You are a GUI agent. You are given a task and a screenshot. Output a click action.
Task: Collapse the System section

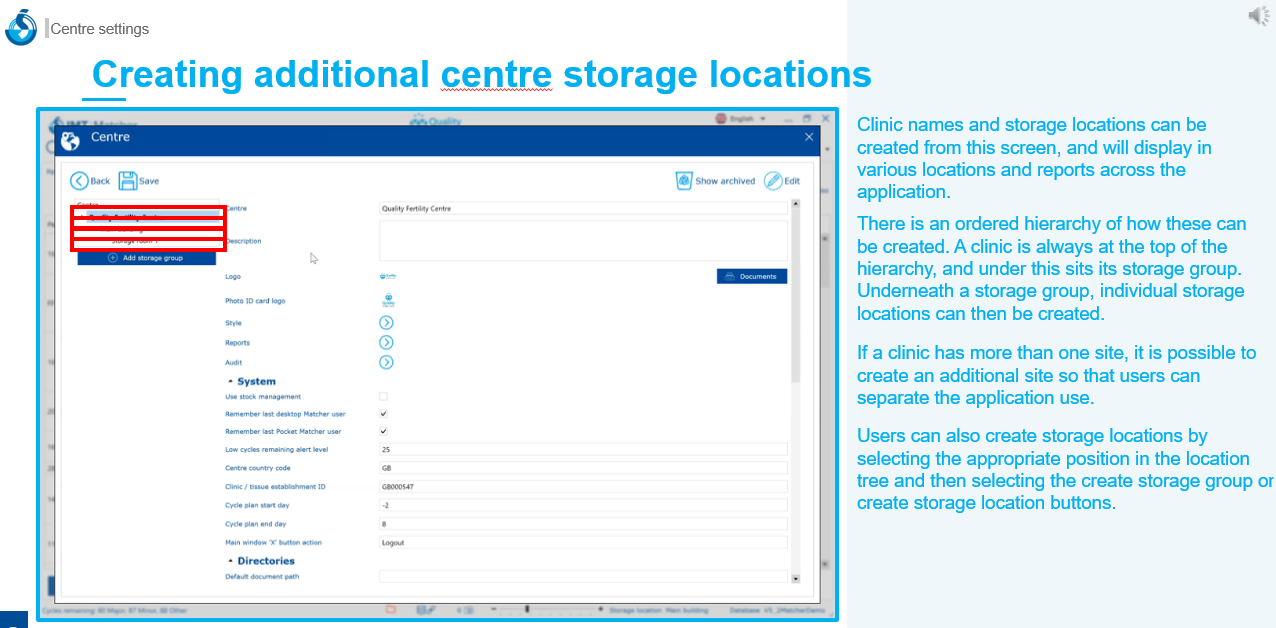click(231, 382)
